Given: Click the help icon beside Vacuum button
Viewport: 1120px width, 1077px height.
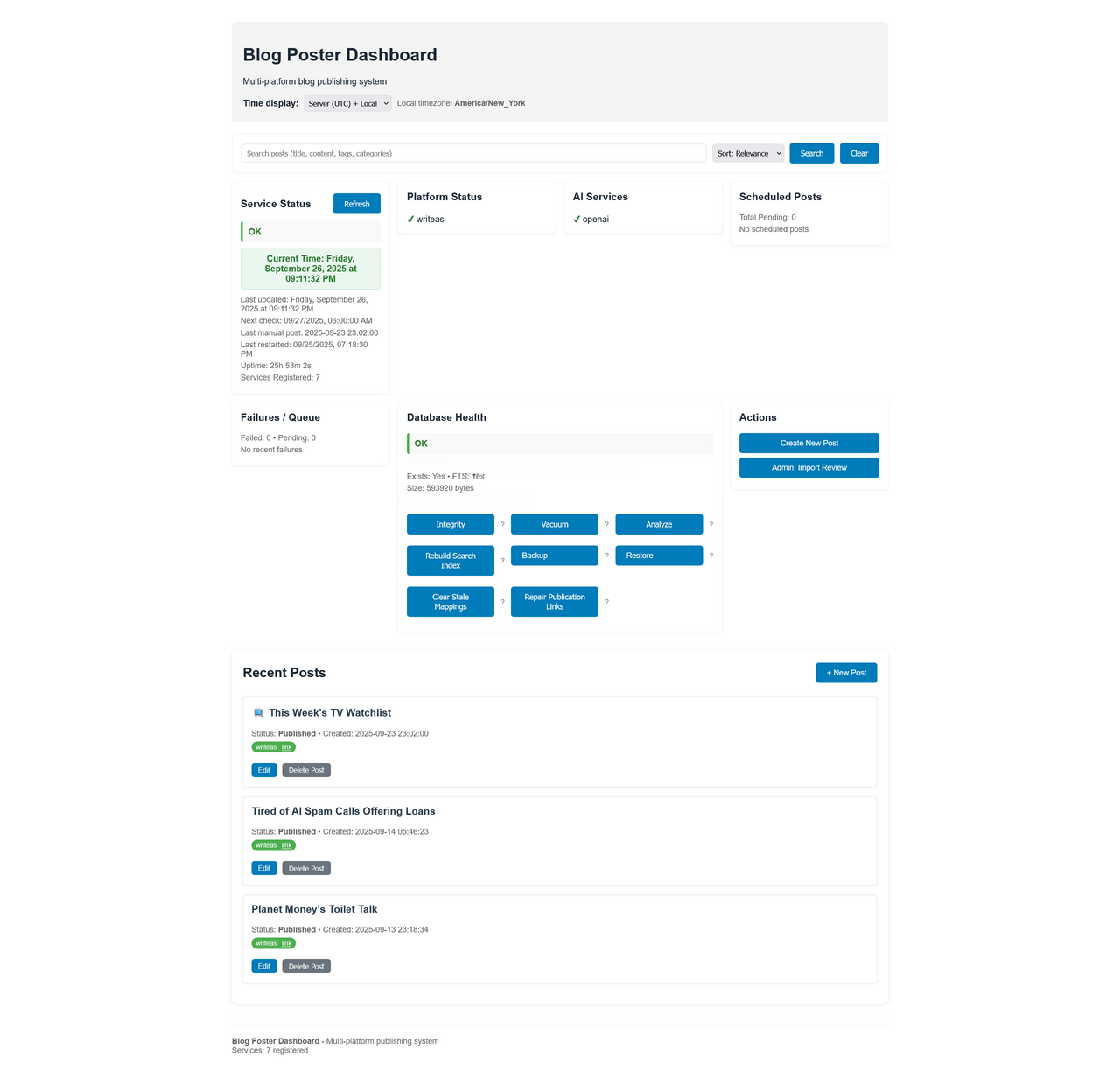Looking at the screenshot, I should pyautogui.click(x=606, y=525).
